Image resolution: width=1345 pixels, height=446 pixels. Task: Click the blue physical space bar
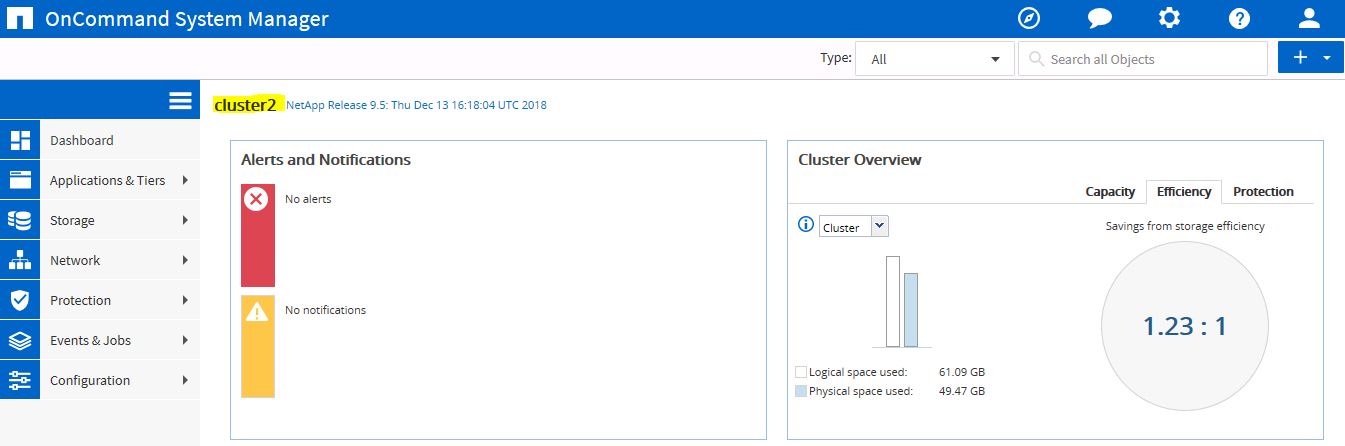(911, 310)
